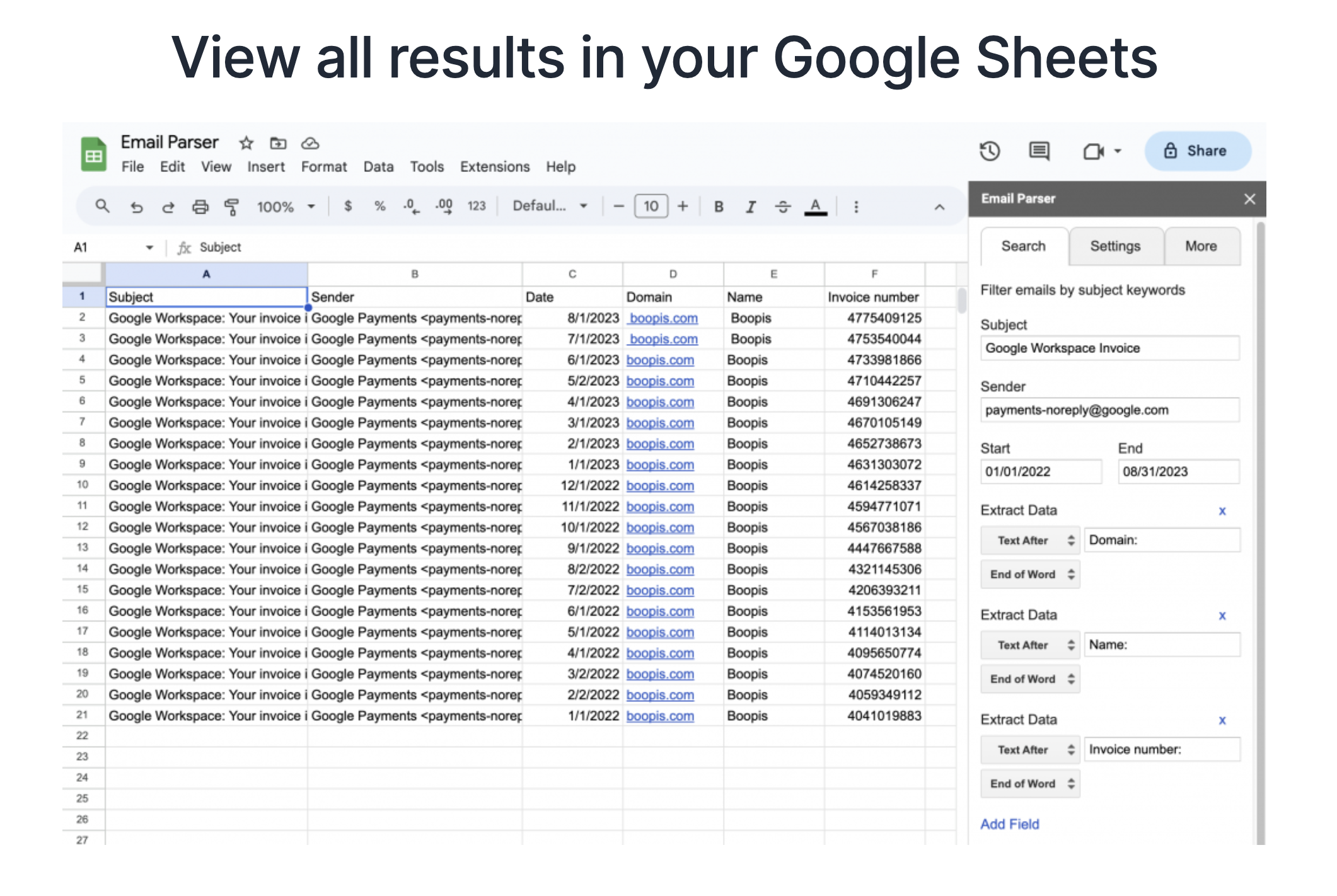
Task: Click the Sender email input field
Action: click(1110, 410)
